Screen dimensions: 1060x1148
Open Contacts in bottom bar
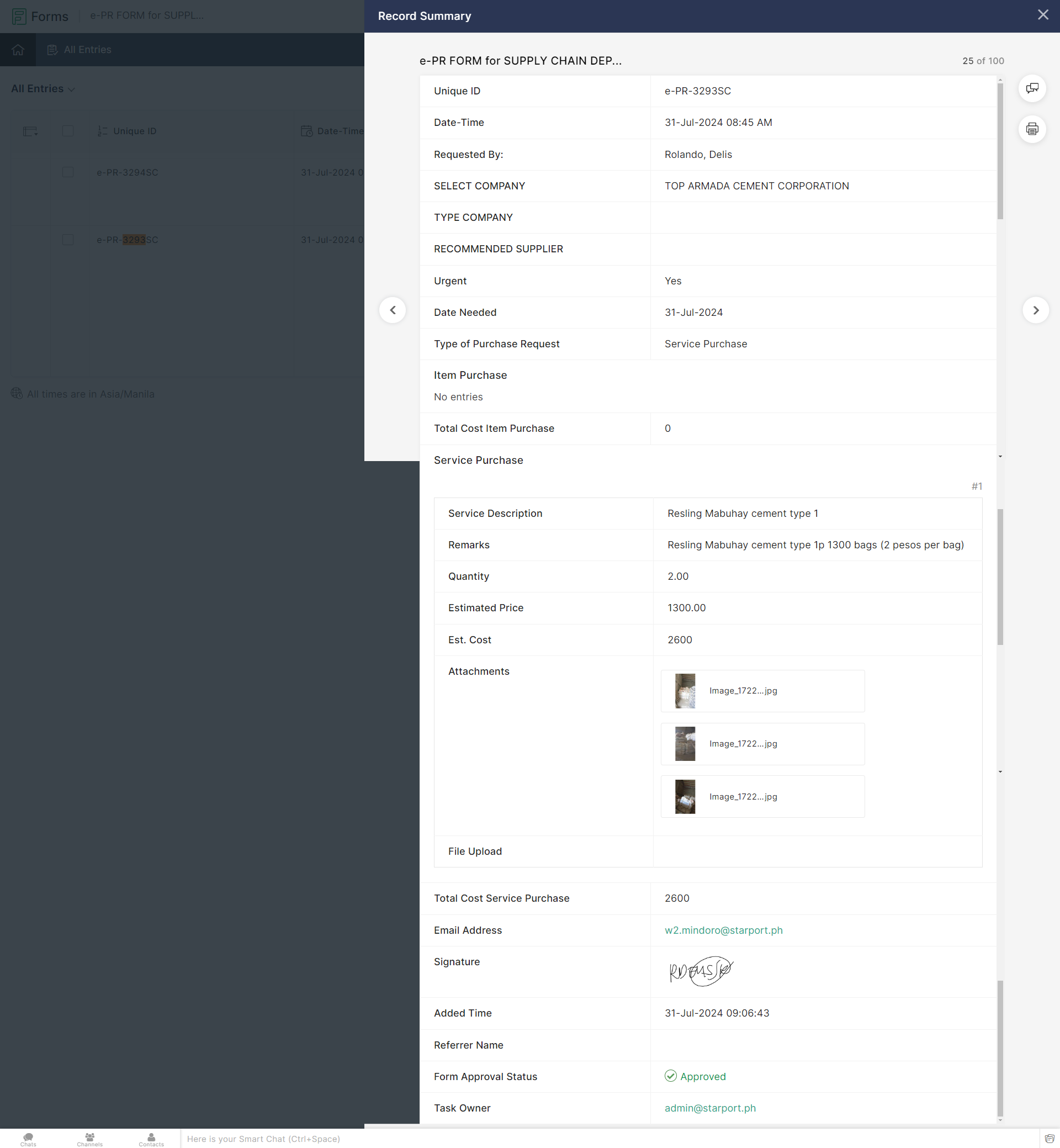coord(151,1139)
